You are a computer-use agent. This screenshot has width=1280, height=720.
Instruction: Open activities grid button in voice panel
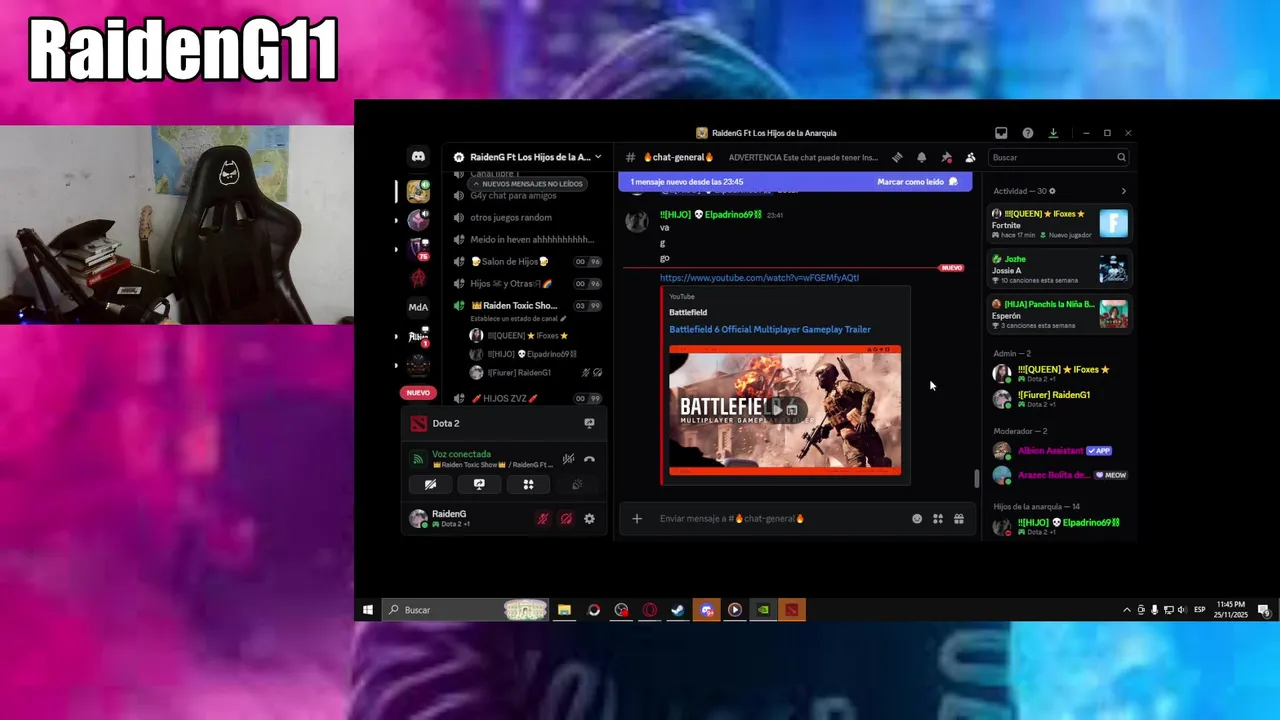click(528, 484)
